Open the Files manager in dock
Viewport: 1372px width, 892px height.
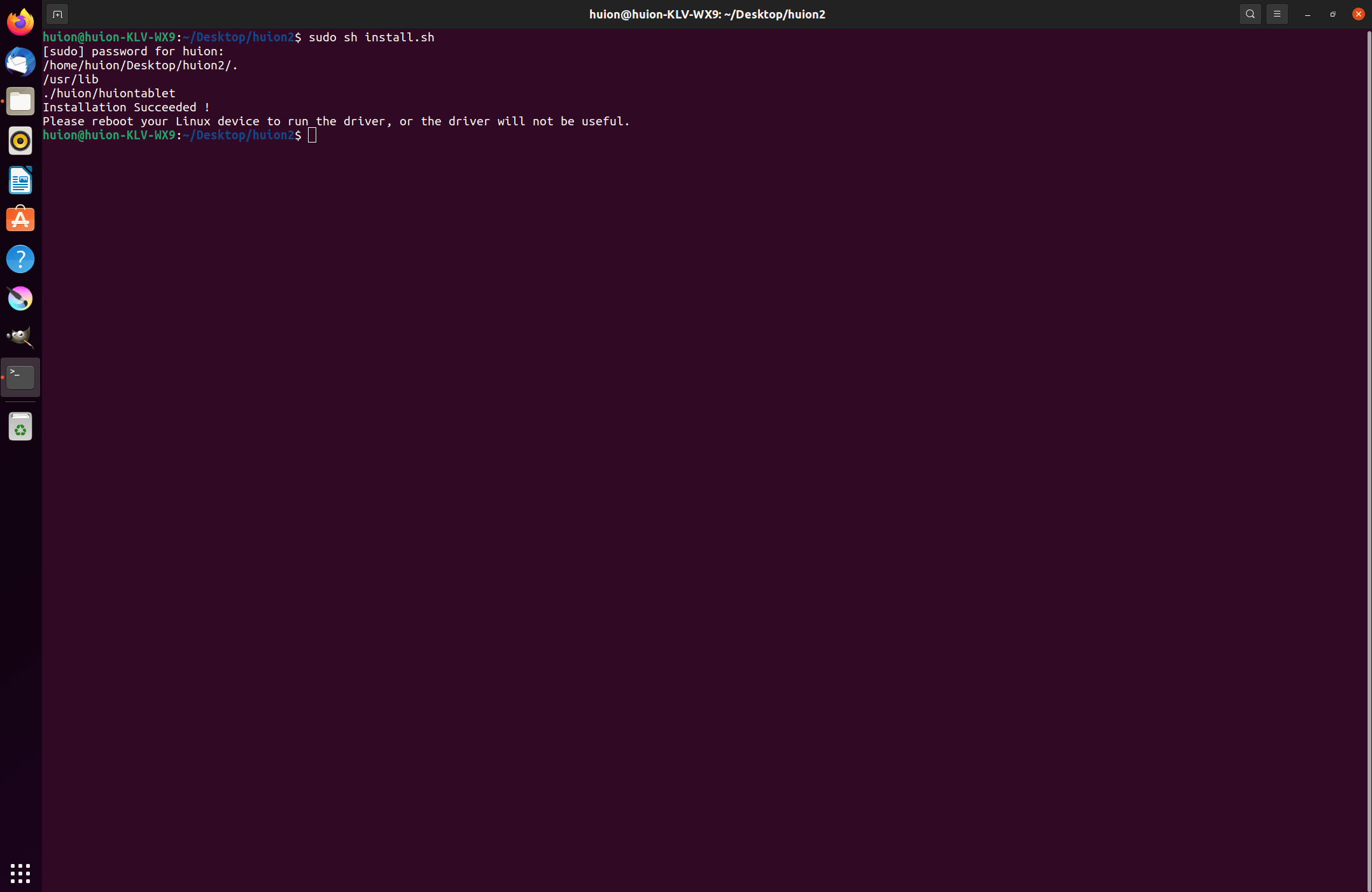pyautogui.click(x=20, y=101)
